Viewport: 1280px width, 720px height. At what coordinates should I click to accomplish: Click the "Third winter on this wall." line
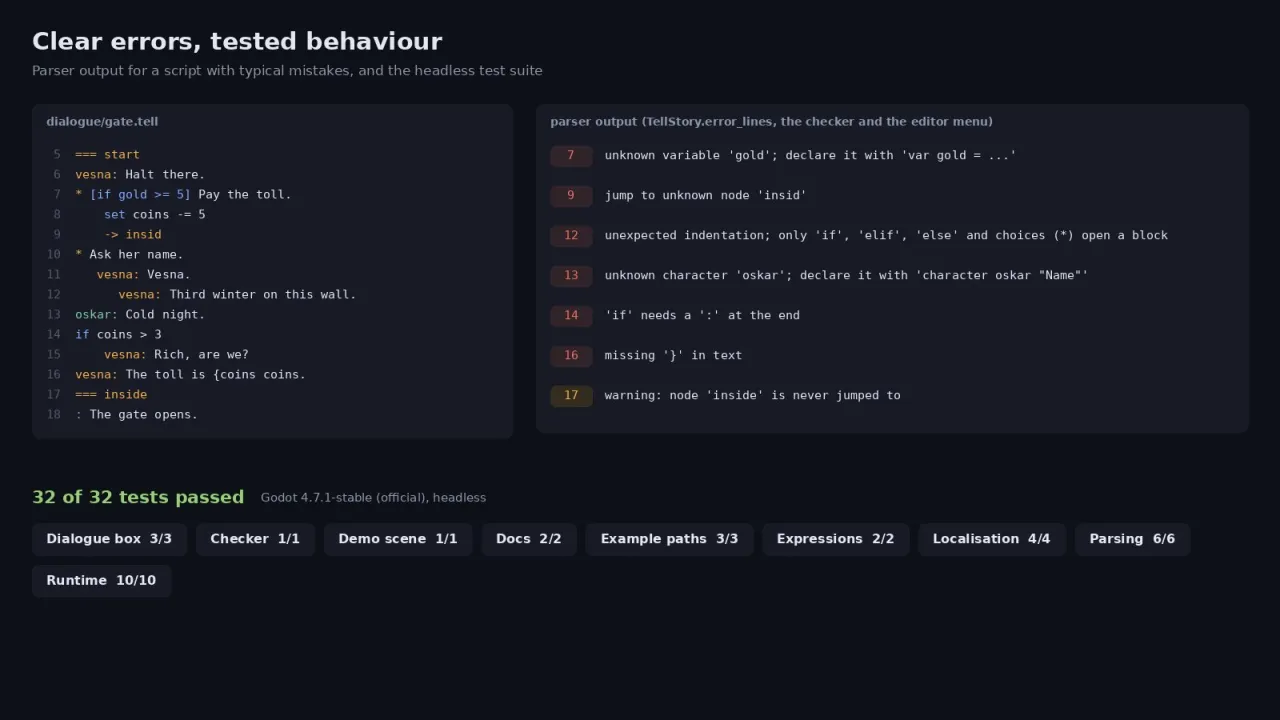pyautogui.click(x=237, y=294)
